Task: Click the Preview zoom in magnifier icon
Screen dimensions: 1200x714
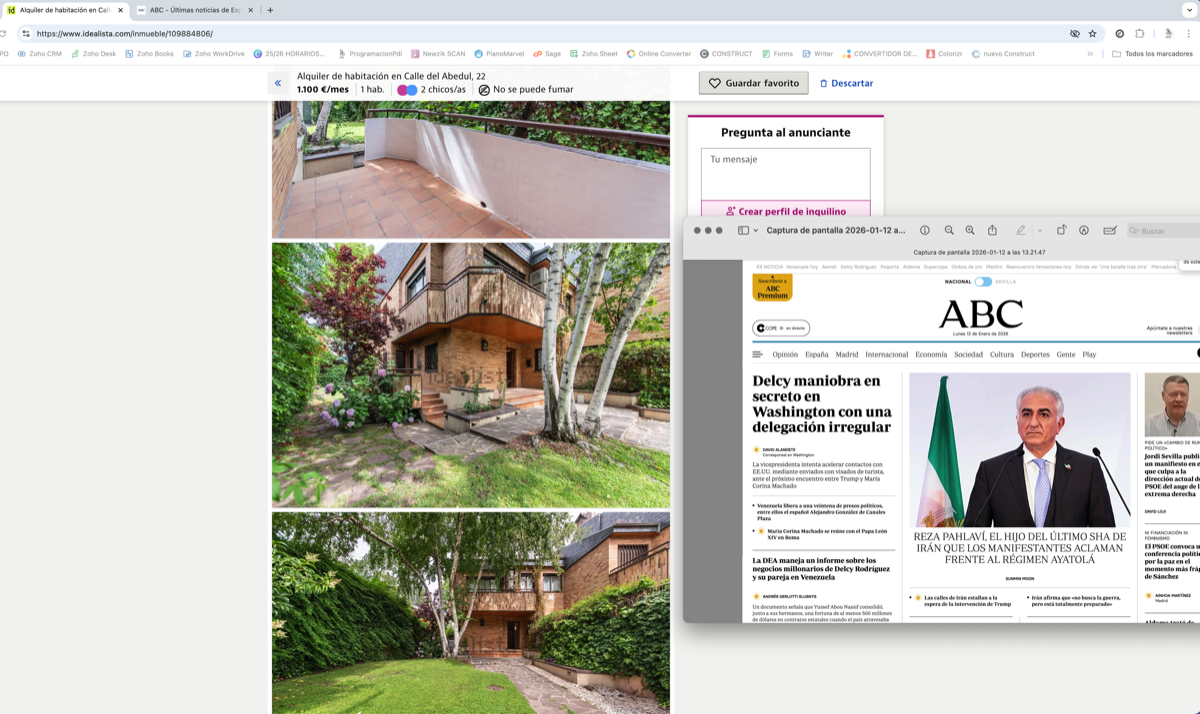Action: coord(970,230)
